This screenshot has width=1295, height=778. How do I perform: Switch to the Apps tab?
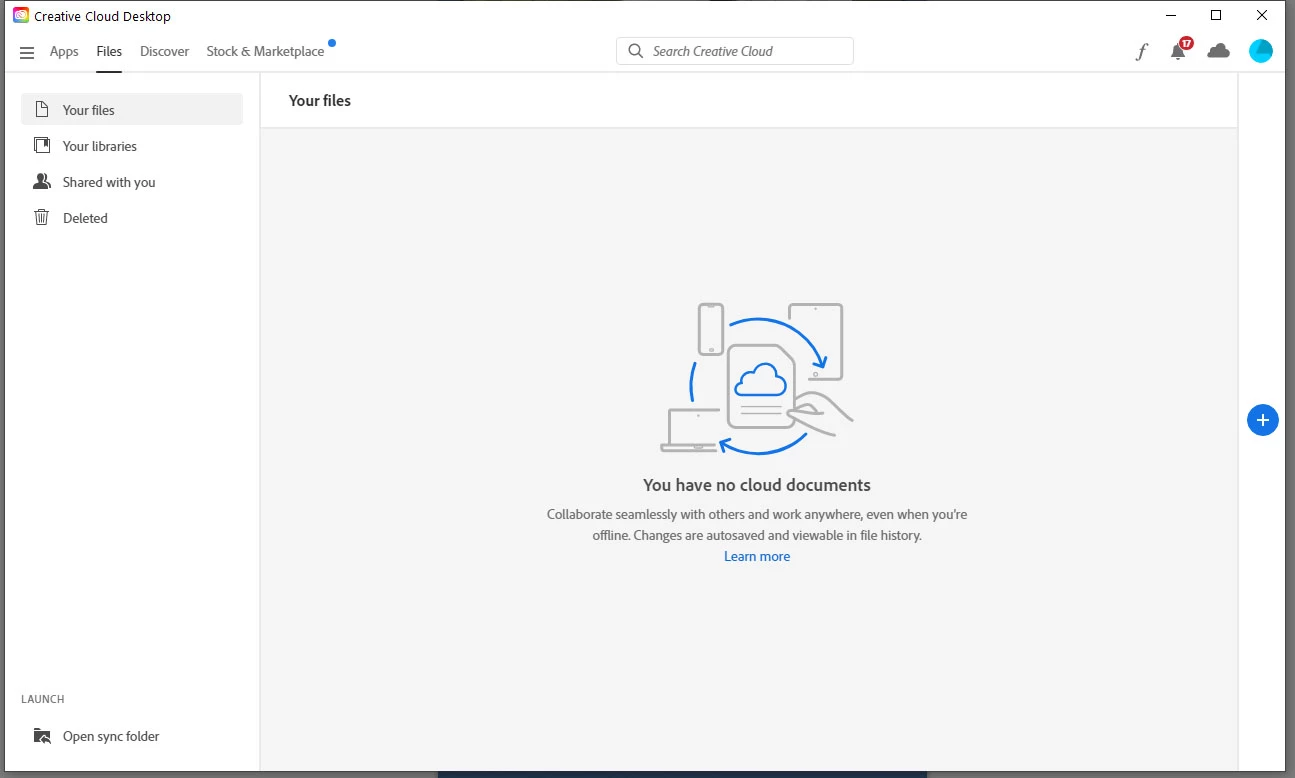64,52
